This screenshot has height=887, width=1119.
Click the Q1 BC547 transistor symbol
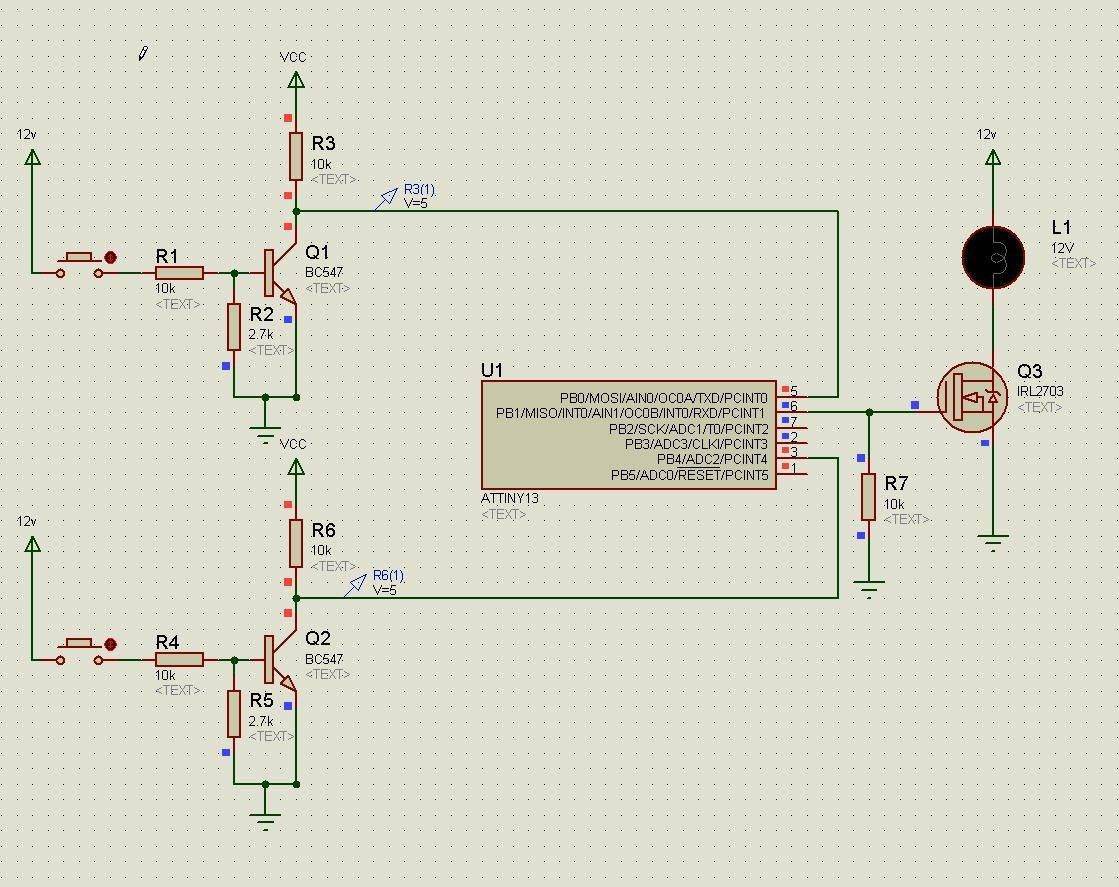pos(277,272)
